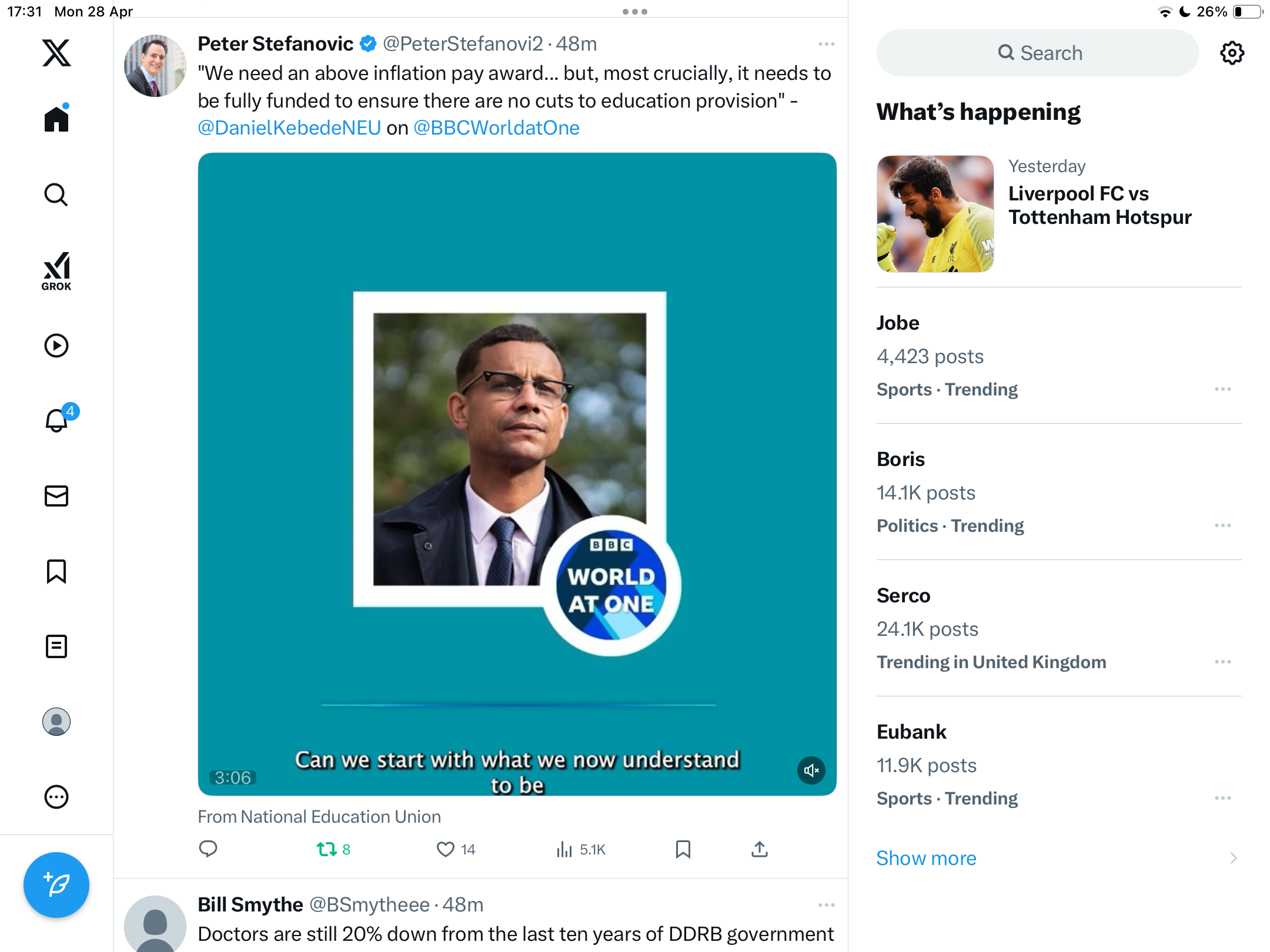Image resolution: width=1270 pixels, height=952 pixels.
Task: Go to the Home feed icon
Action: [56, 118]
